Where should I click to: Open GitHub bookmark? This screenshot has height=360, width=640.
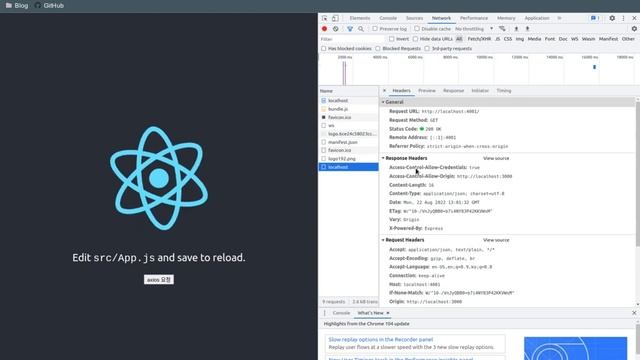click(x=49, y=6)
